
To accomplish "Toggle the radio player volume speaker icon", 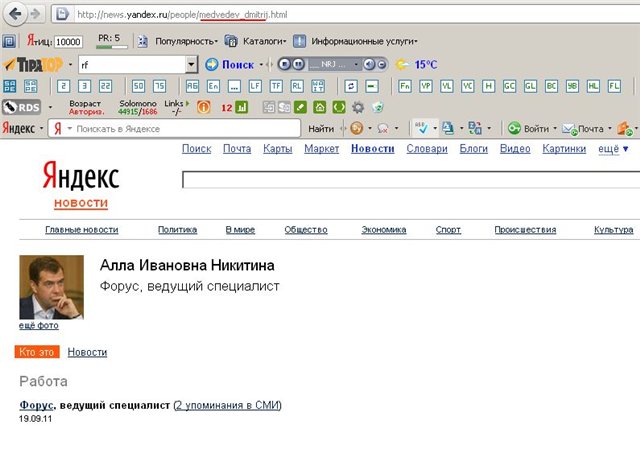I will tap(369, 64).
